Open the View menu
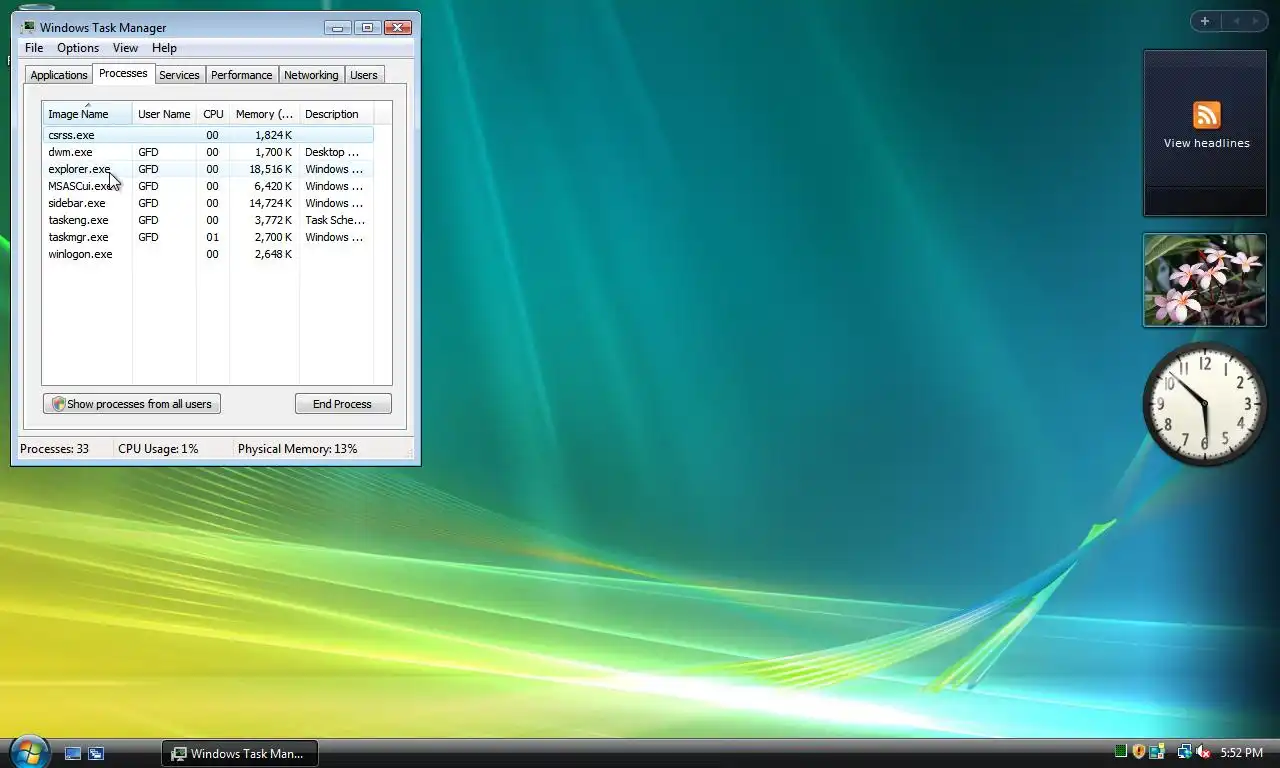This screenshot has height=768, width=1280. click(125, 48)
